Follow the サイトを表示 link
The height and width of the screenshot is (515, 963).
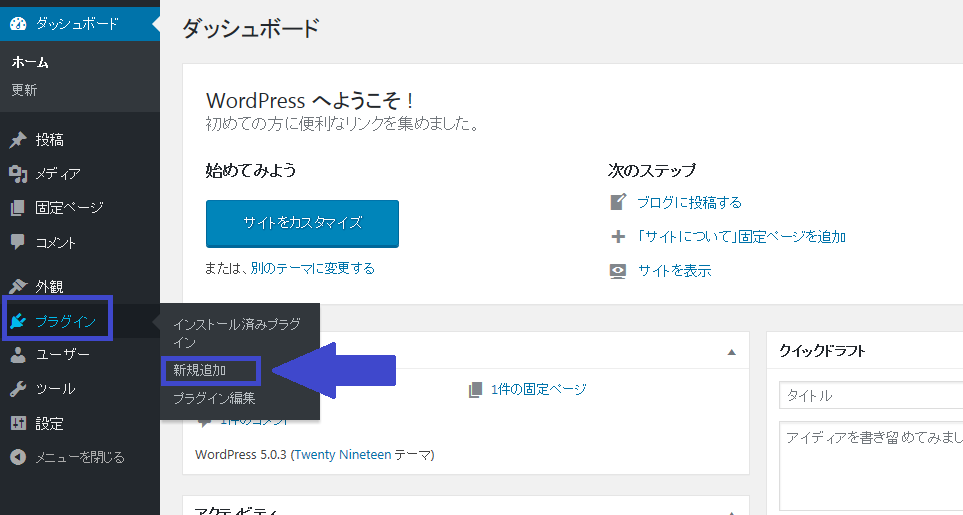pos(674,270)
